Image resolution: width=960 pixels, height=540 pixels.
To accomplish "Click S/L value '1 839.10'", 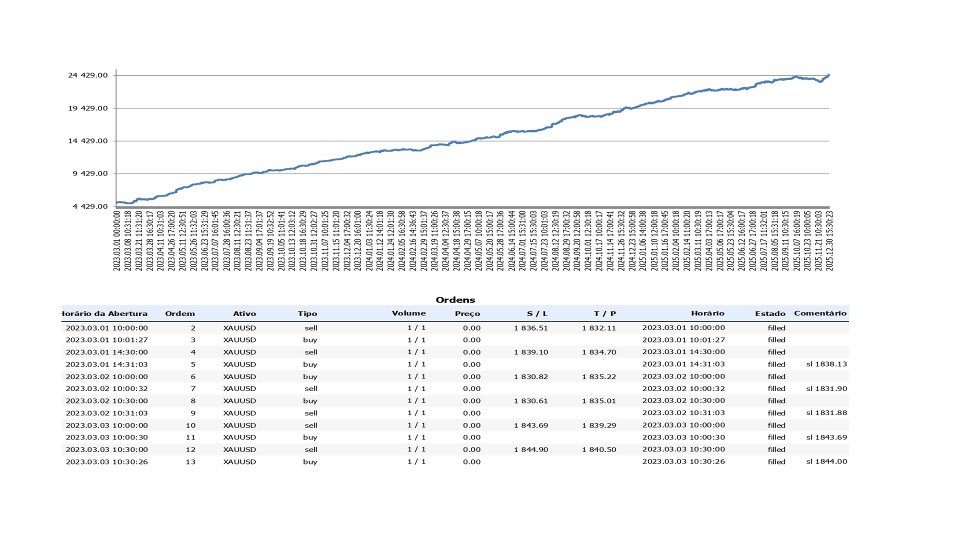I will click(531, 352).
